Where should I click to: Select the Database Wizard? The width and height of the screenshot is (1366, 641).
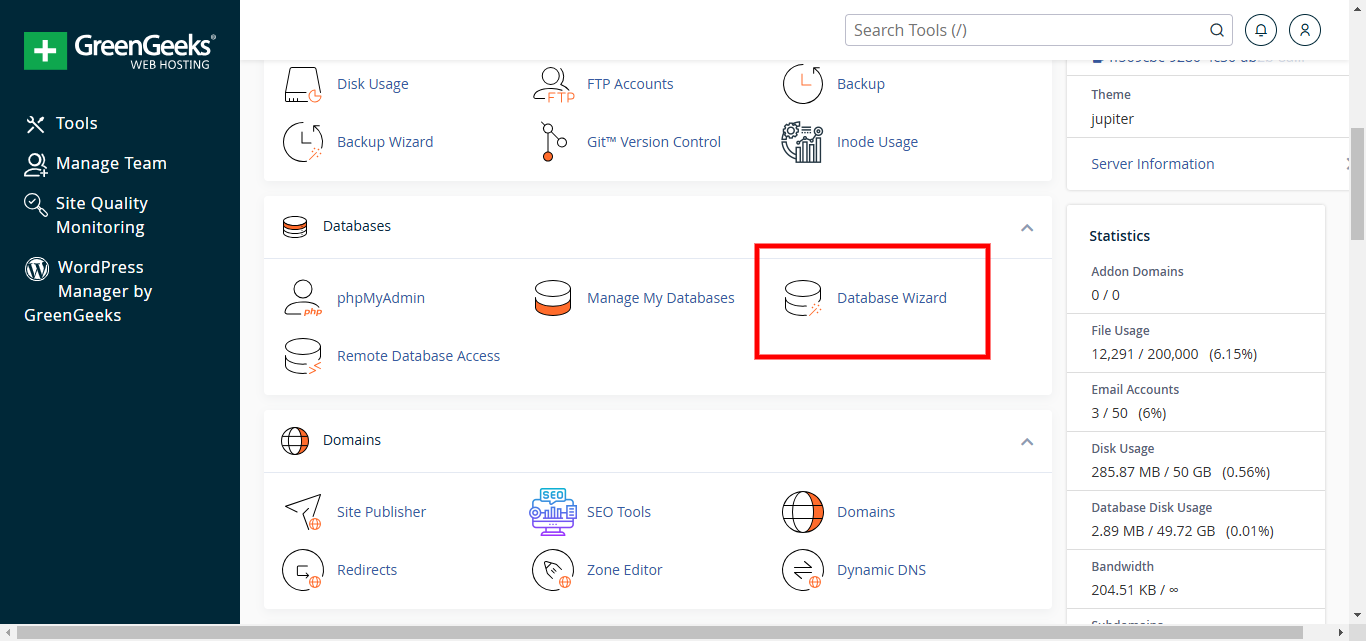(x=891, y=297)
